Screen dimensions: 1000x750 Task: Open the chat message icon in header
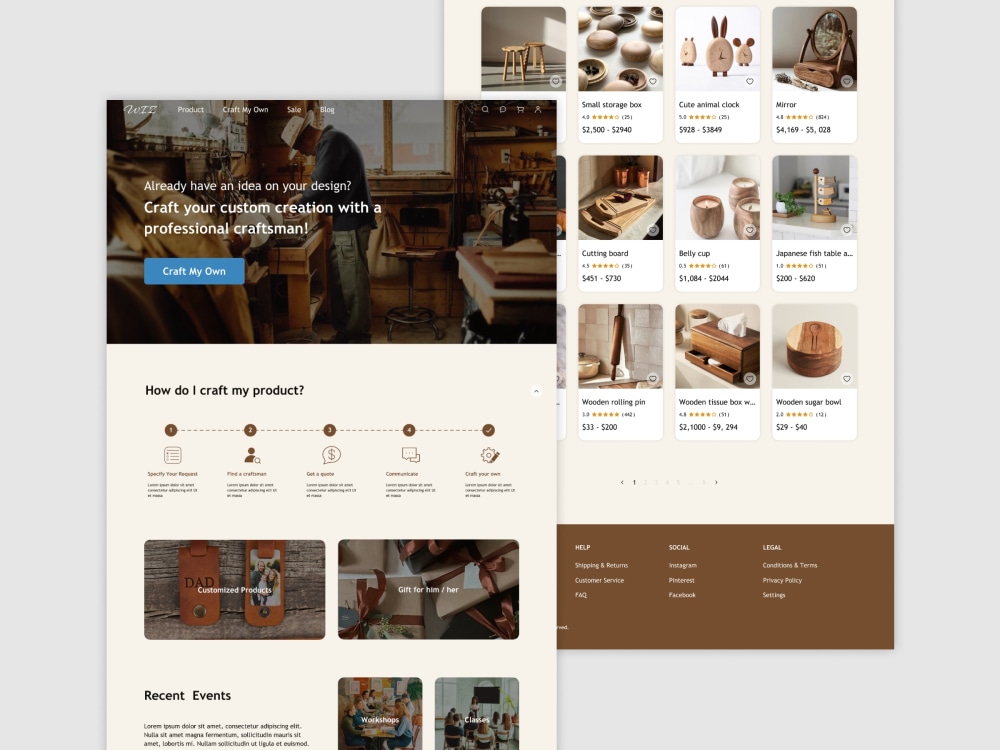503,110
